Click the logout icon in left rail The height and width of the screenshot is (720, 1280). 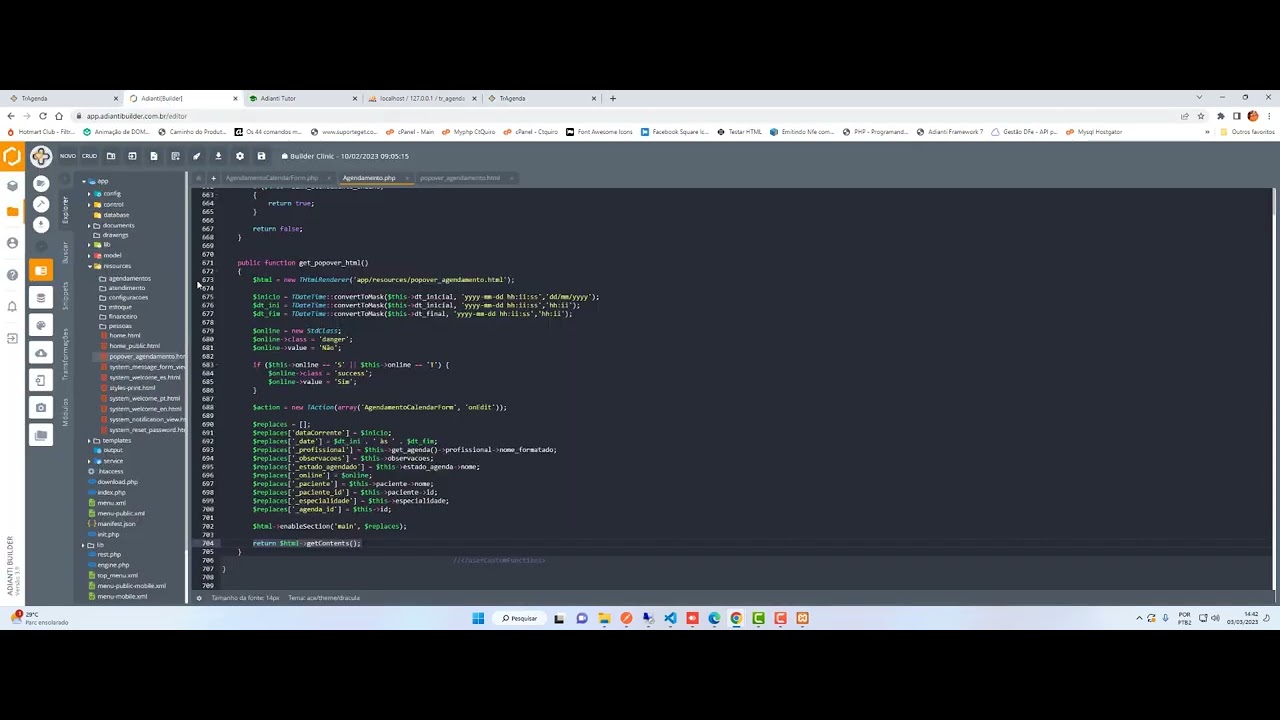12,338
